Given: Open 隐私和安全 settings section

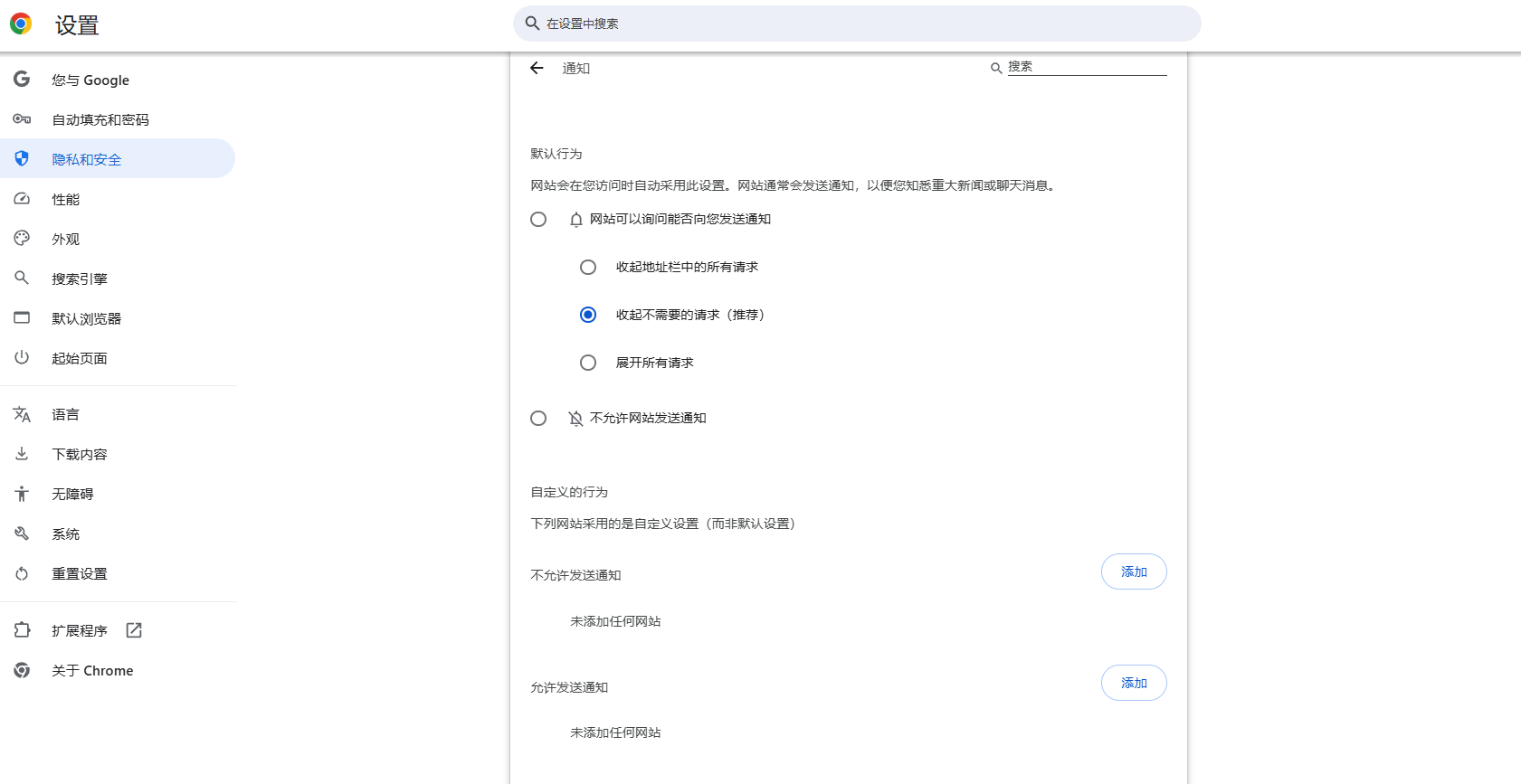Looking at the screenshot, I should click(x=118, y=159).
